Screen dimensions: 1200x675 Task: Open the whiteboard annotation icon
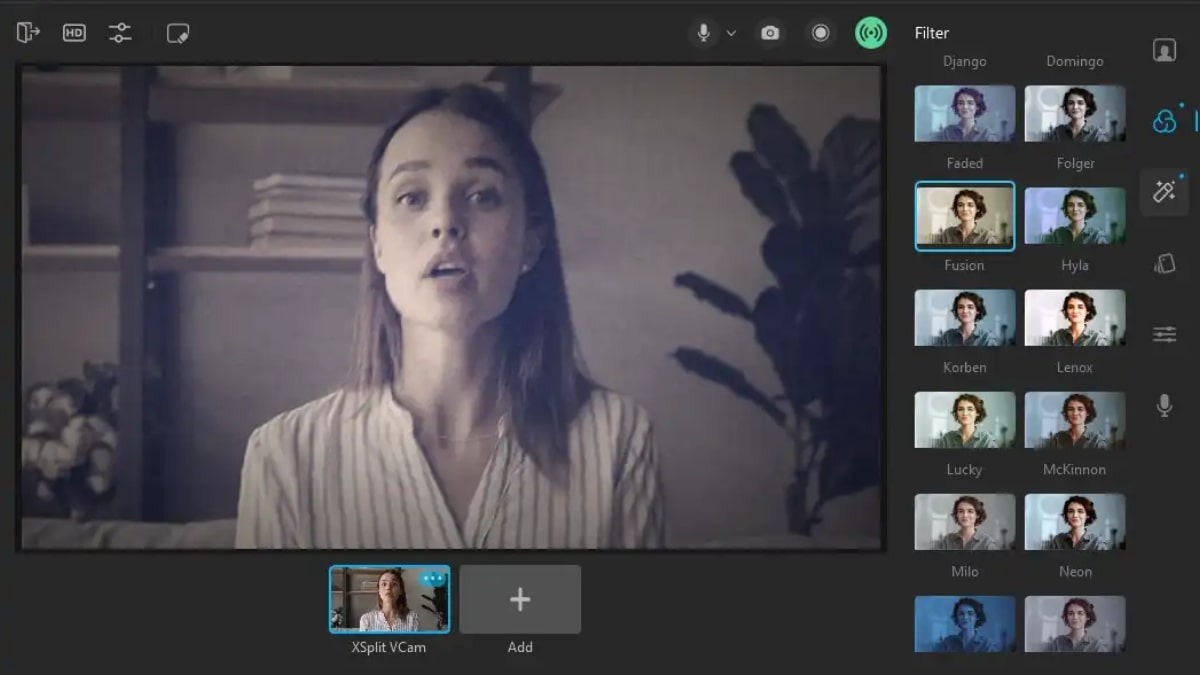pyautogui.click(x=178, y=33)
